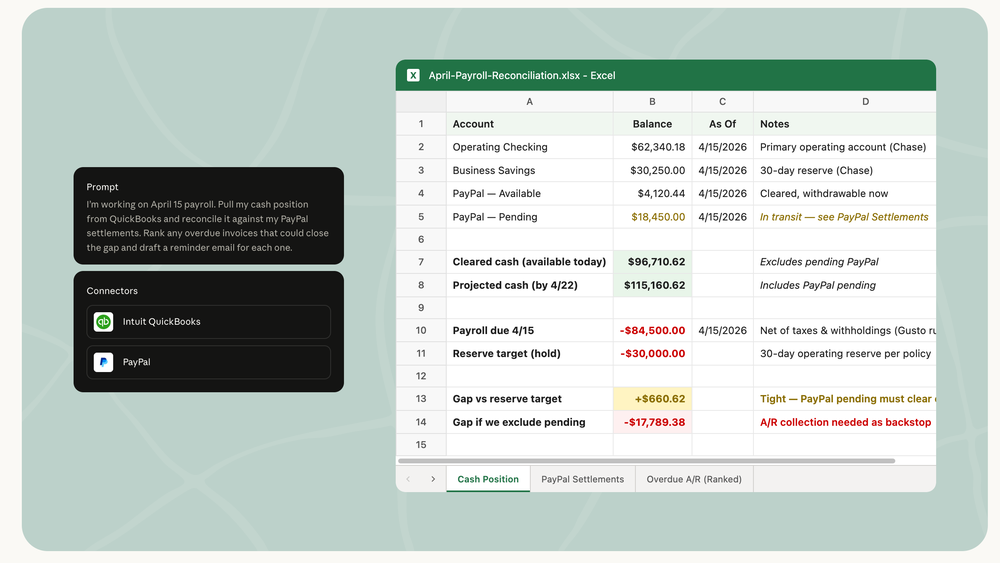Click the 30-day operating reserve per policy note
Viewport: 1000px width, 563px height.
coord(845,353)
